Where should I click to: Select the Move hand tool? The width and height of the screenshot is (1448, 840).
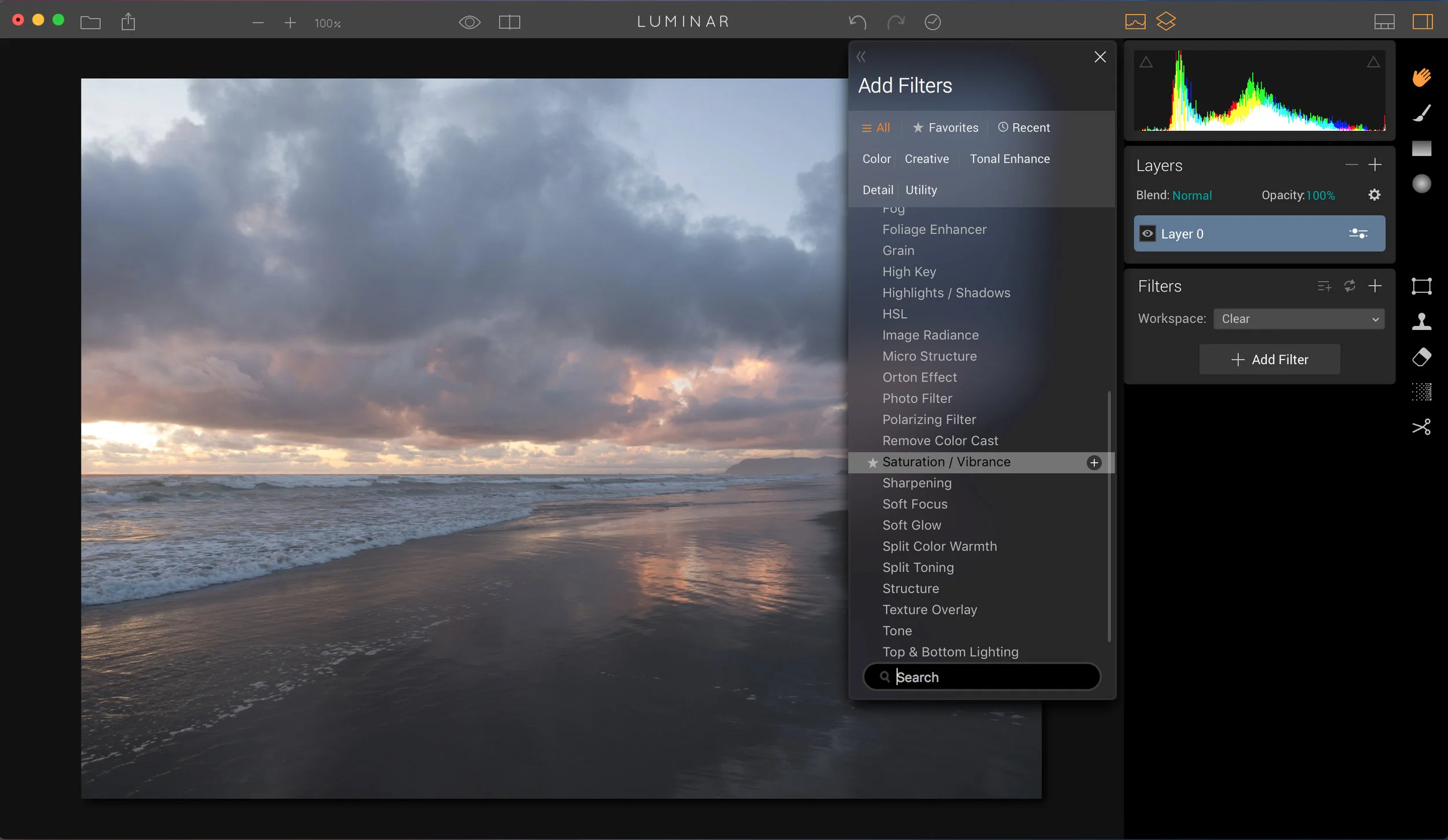click(x=1421, y=77)
